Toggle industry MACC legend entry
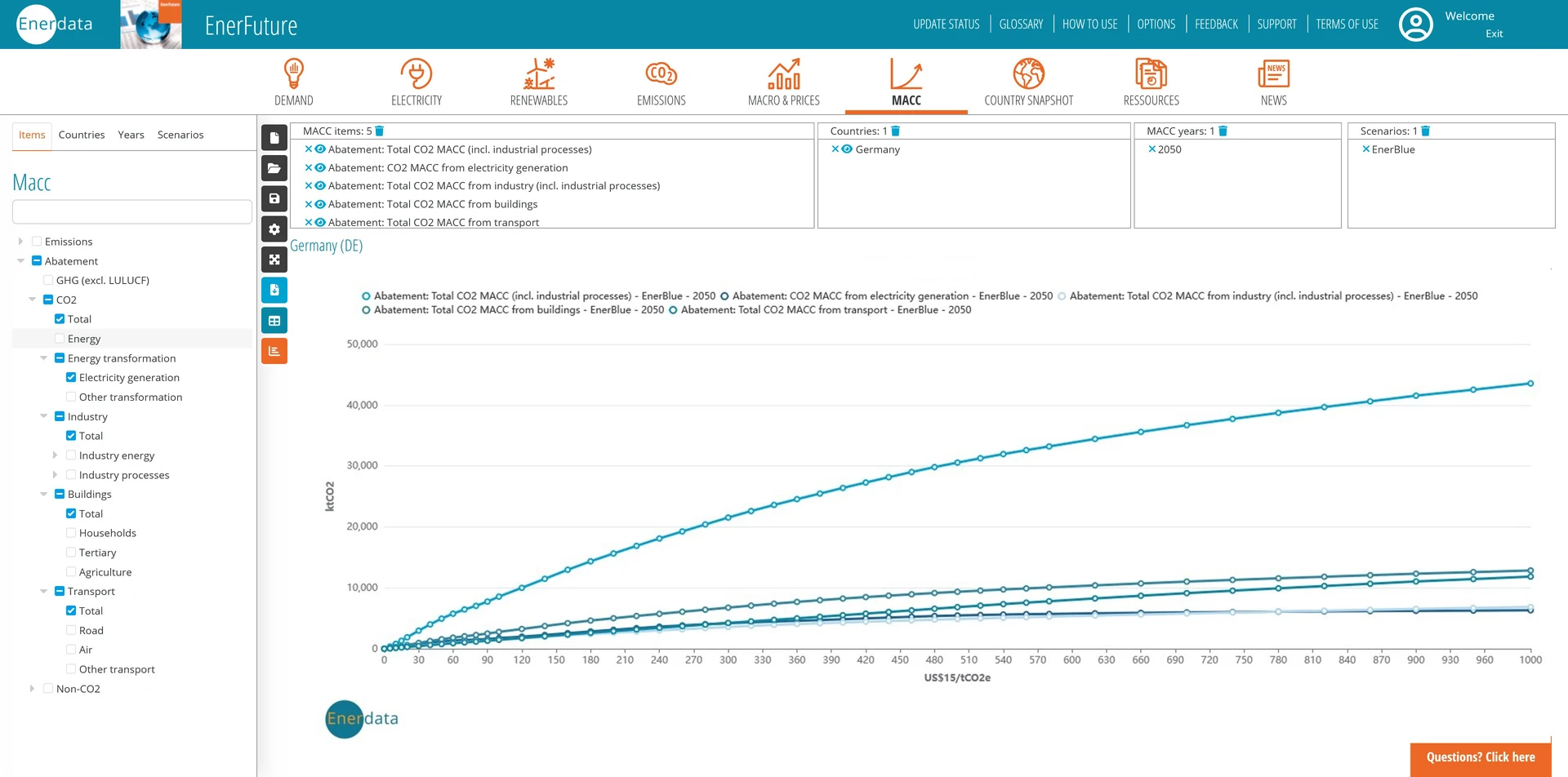 1267,296
